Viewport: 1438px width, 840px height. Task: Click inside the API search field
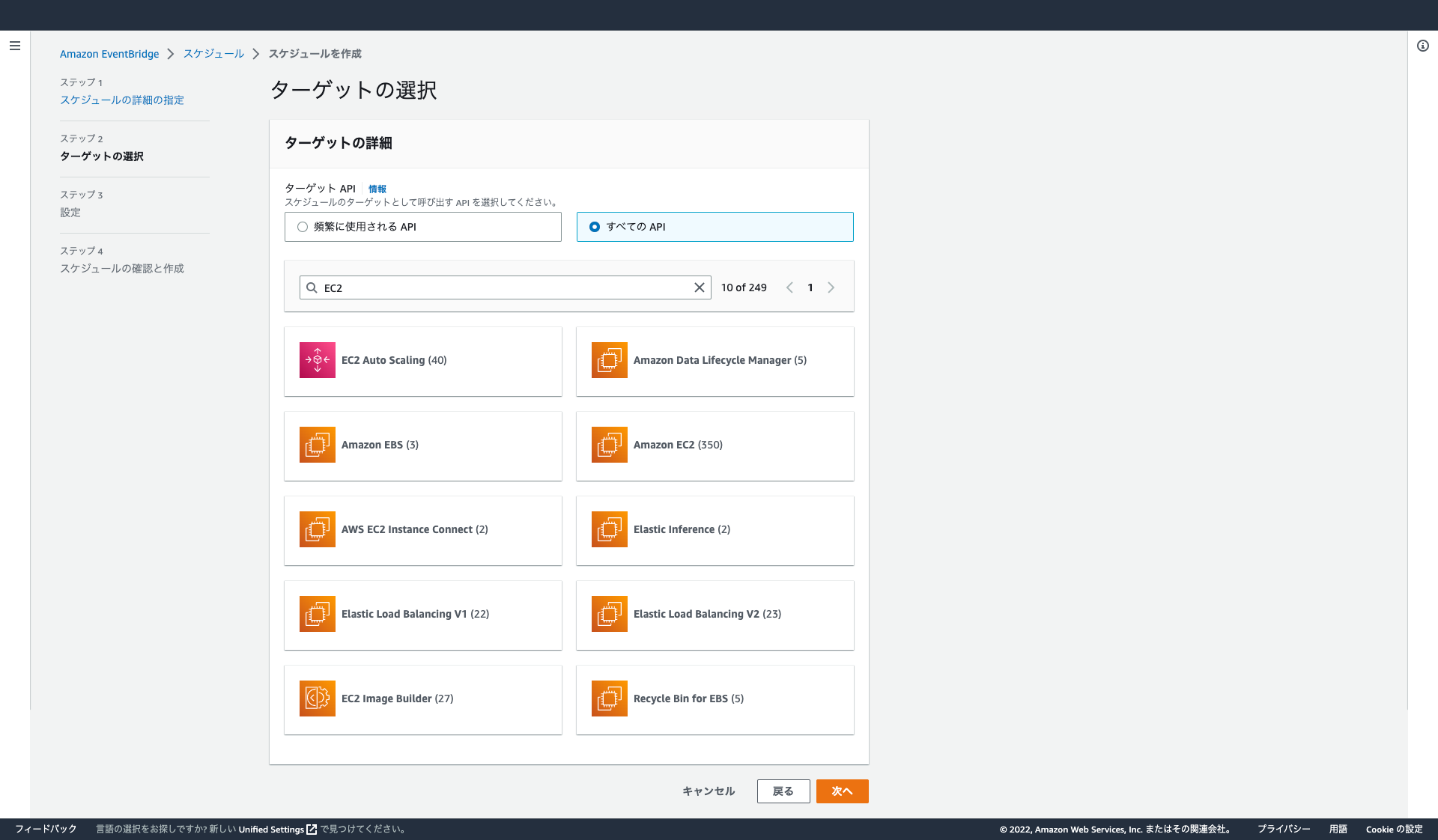pos(502,287)
